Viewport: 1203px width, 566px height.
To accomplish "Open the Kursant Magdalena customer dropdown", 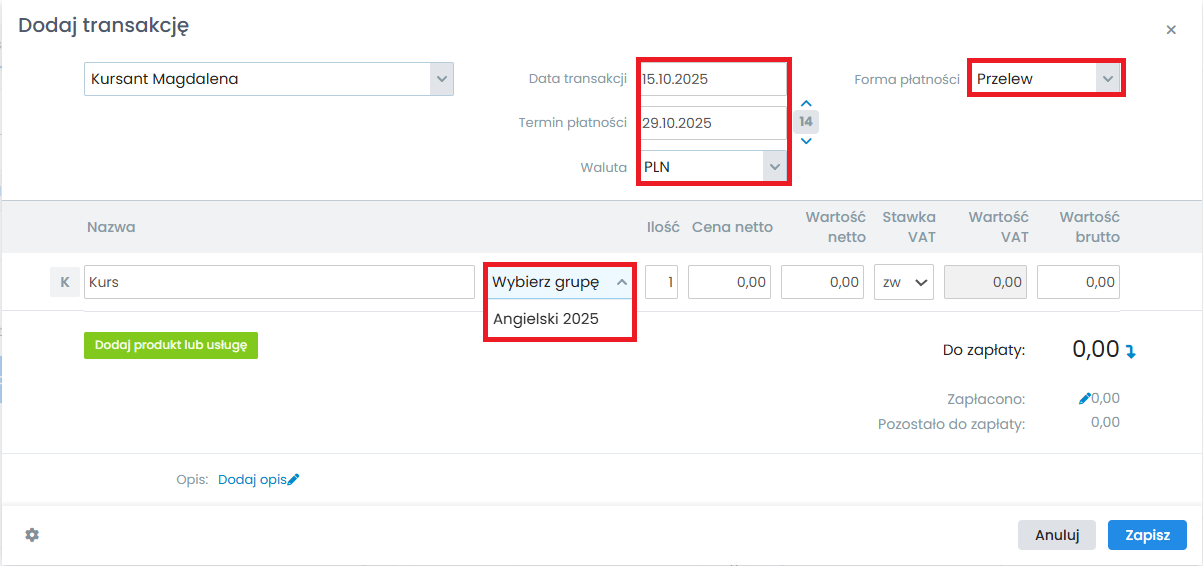I will (441, 79).
